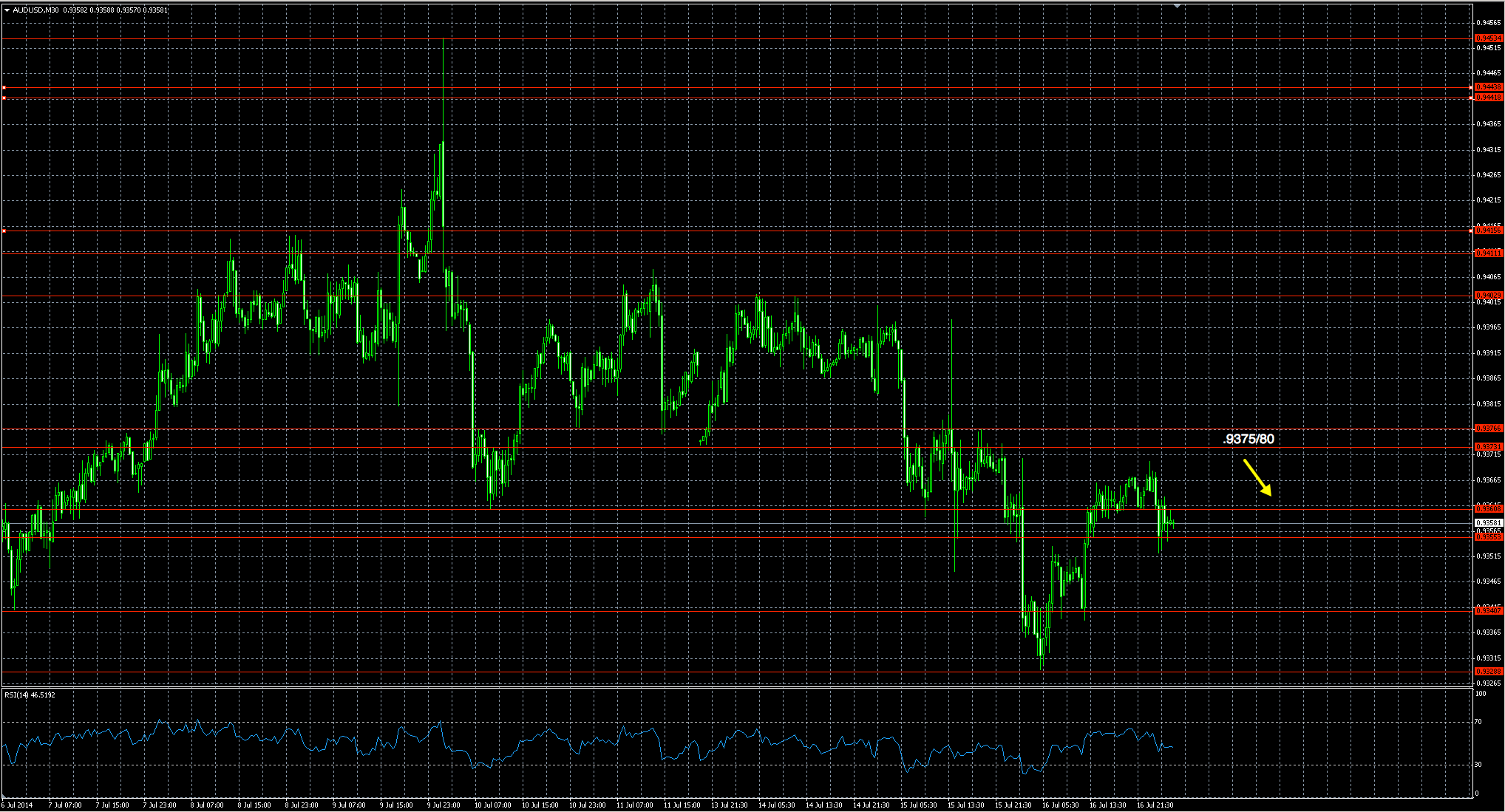
Task: Click right handle of 0.94156 line
Action: [1470, 231]
